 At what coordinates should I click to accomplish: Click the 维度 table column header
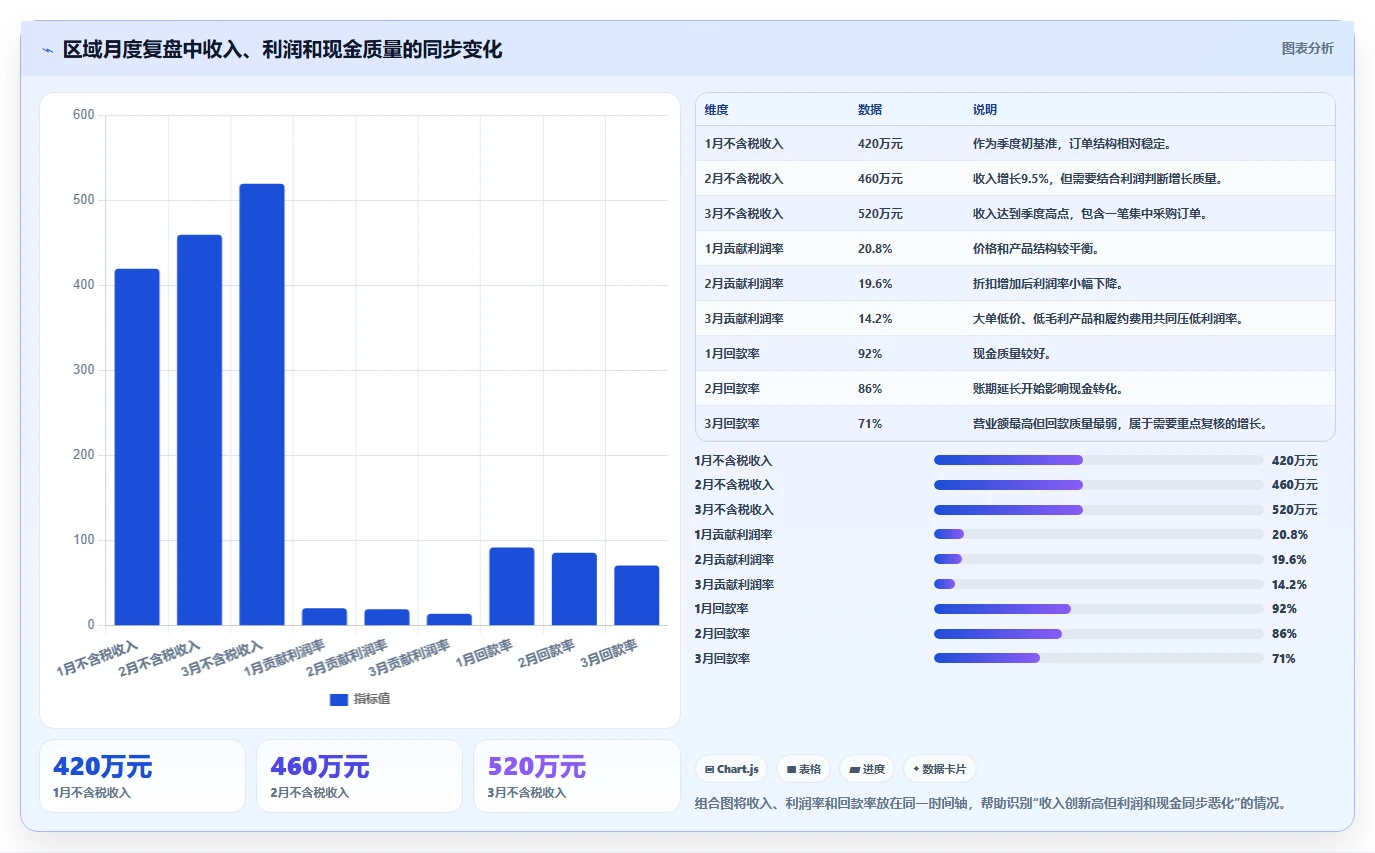(x=716, y=110)
